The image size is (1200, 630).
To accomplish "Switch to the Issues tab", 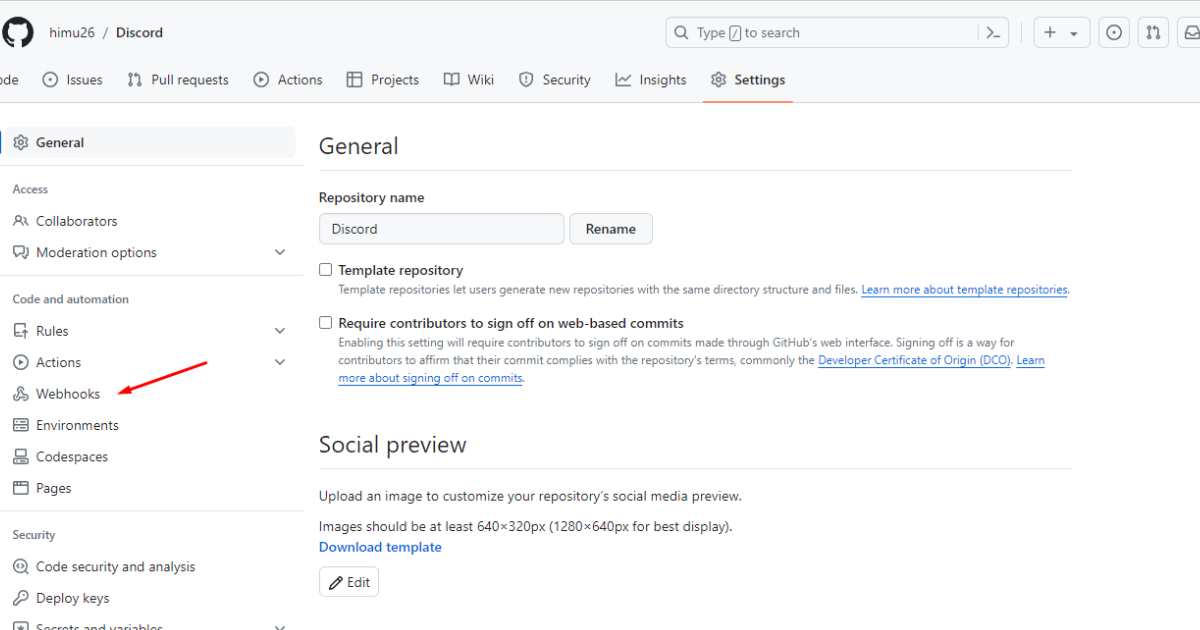I will click(73, 80).
